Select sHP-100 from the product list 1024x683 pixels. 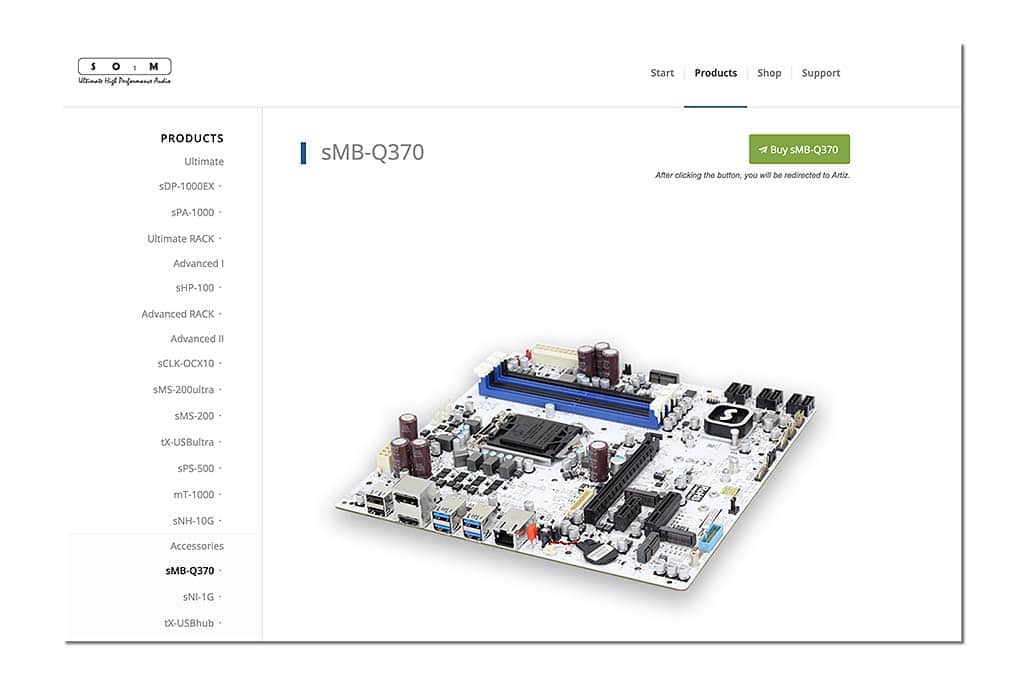point(194,287)
